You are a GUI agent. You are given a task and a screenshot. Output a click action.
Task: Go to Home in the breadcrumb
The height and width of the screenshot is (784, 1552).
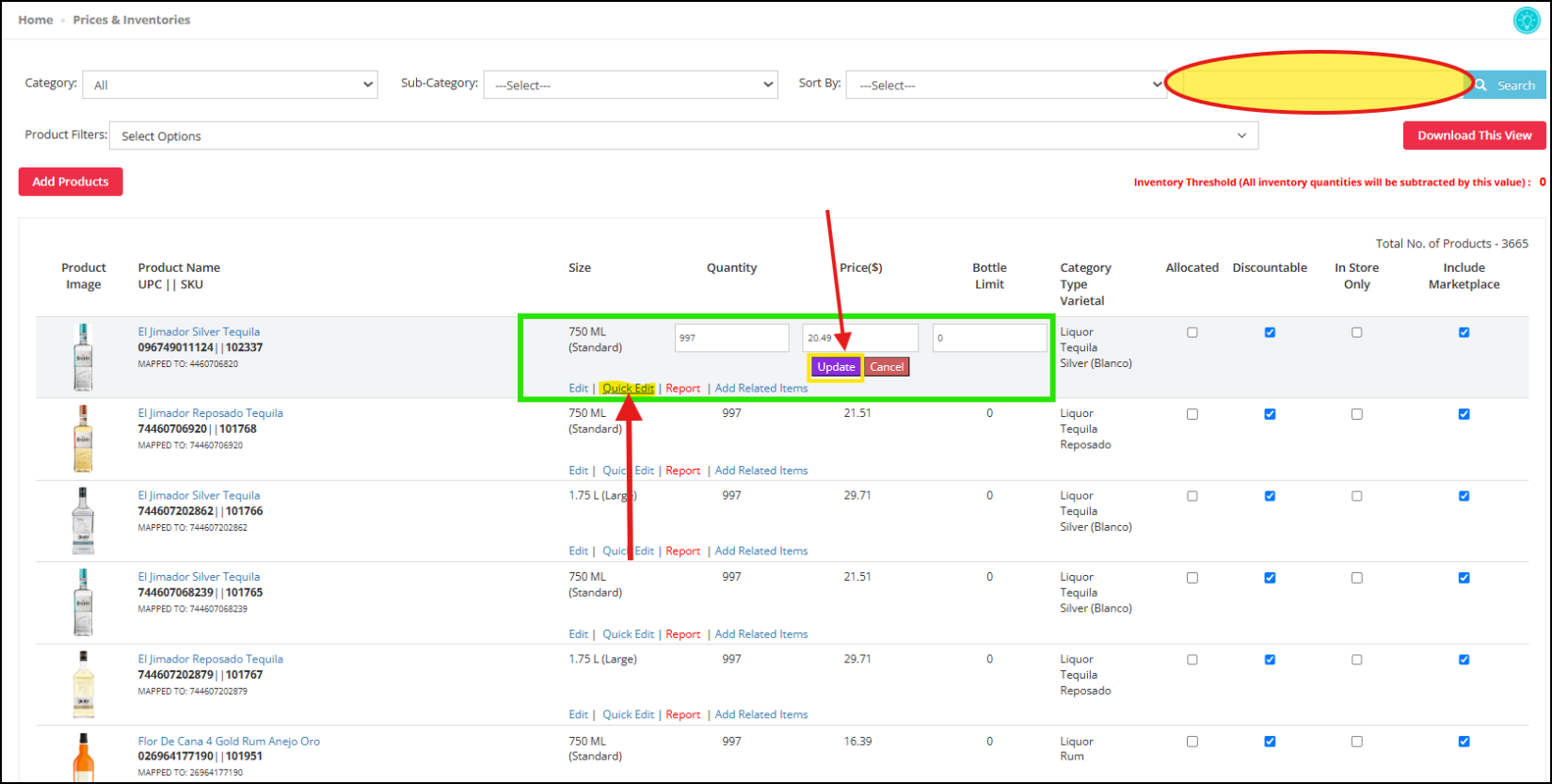click(x=36, y=20)
